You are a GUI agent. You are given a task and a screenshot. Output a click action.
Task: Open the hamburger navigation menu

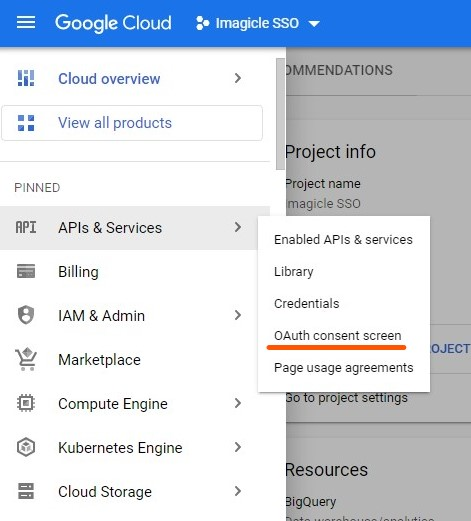(x=26, y=23)
